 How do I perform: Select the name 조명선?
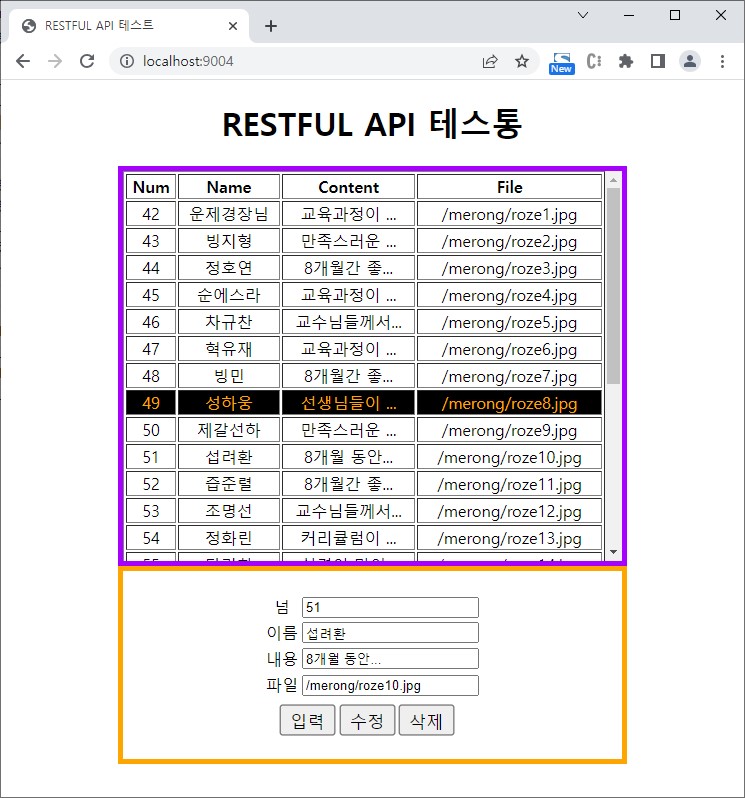(229, 510)
